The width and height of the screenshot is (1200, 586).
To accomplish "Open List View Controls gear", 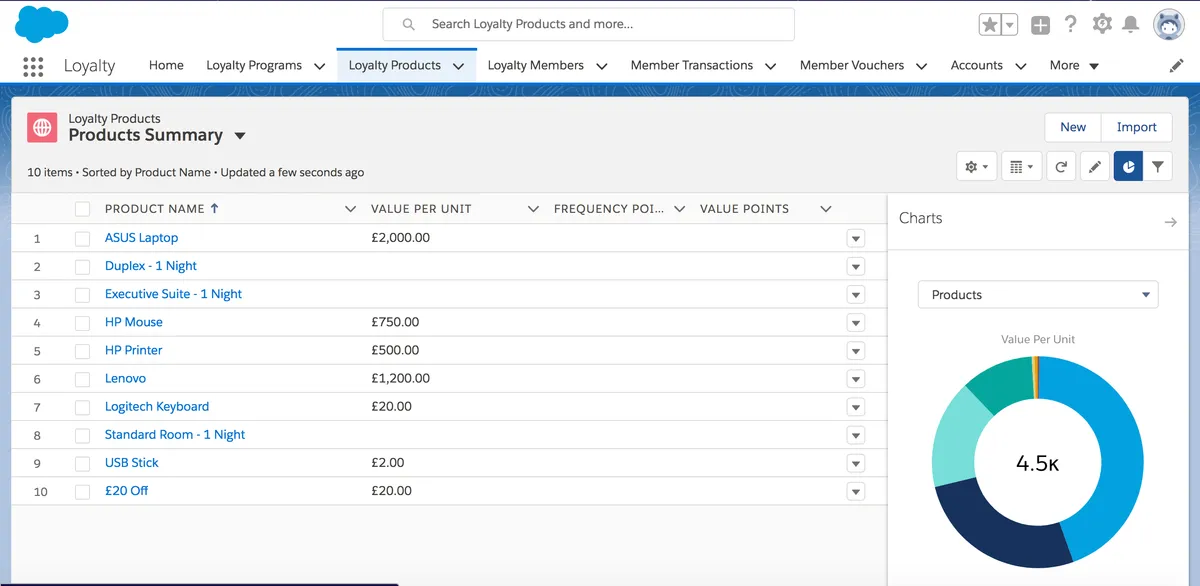I will point(976,167).
